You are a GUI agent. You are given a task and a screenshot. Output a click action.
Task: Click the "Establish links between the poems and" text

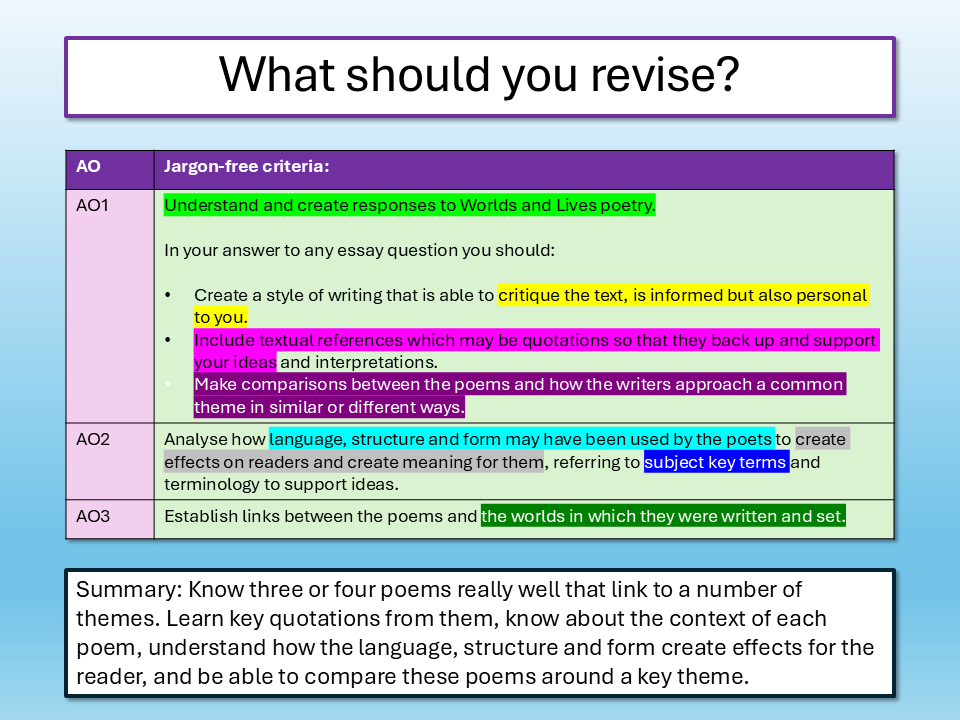(x=320, y=517)
